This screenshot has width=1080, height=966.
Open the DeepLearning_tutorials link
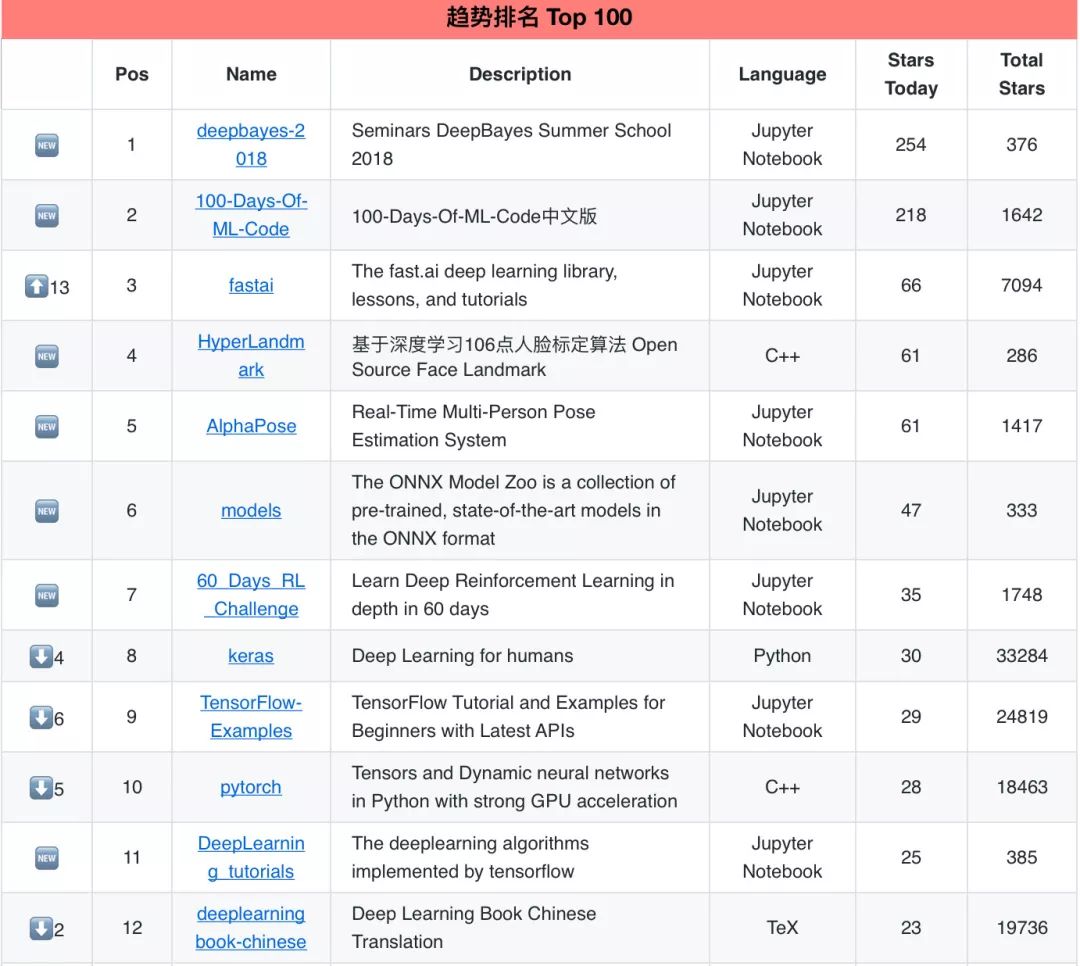pos(251,857)
